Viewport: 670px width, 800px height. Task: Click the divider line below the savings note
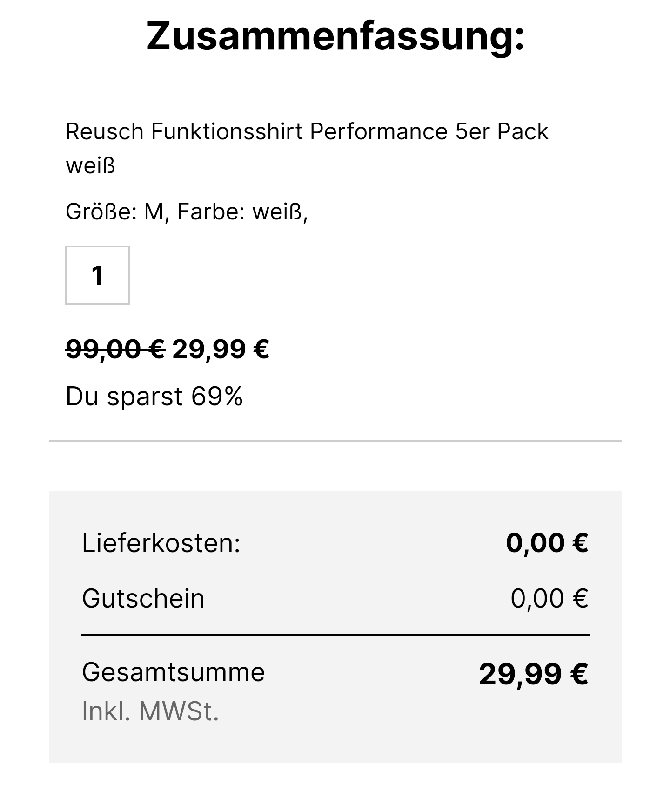pyautogui.click(x=335, y=440)
